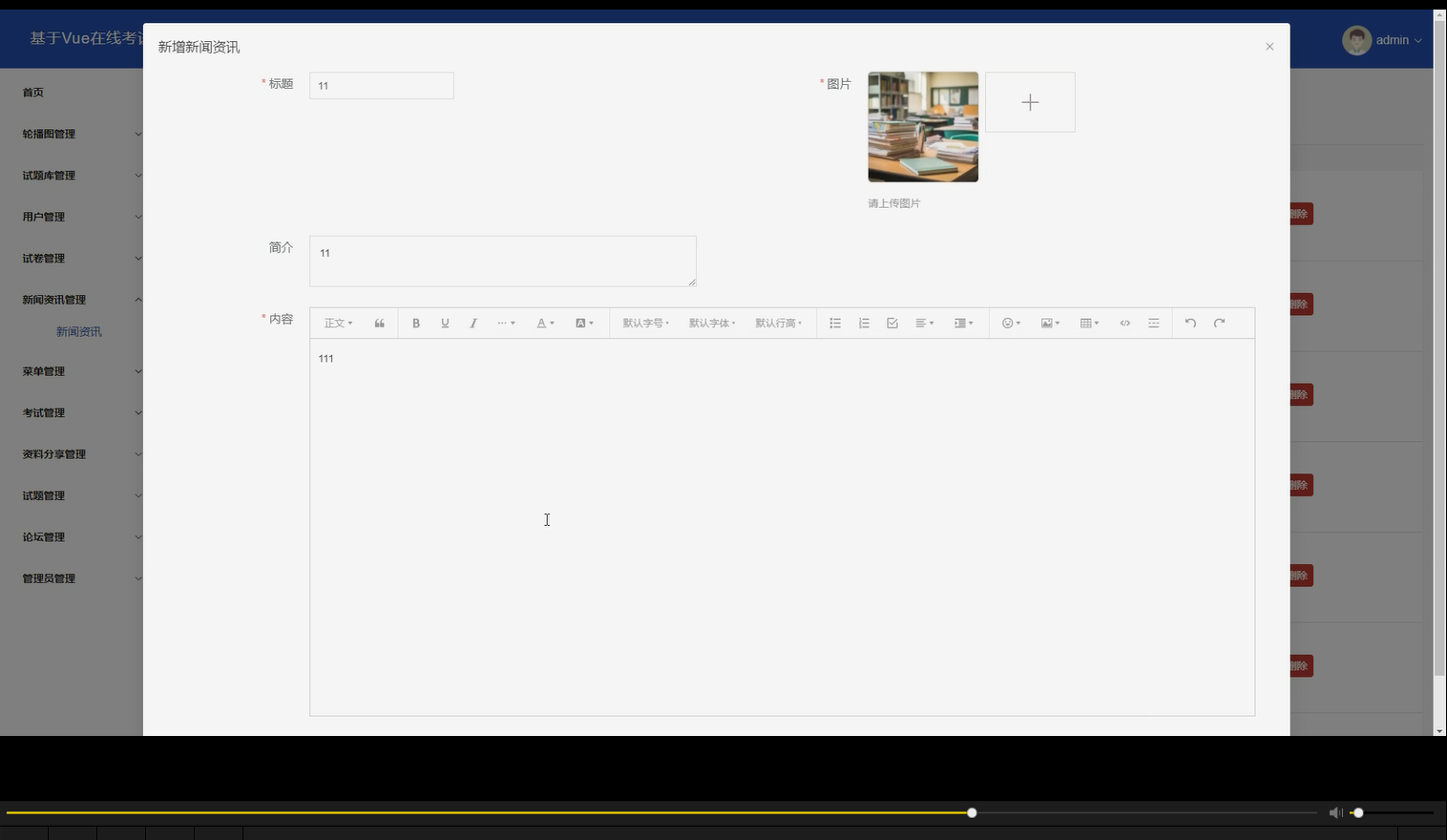Open the insert table menu
Viewport: 1447px width, 840px height.
coord(1089,324)
